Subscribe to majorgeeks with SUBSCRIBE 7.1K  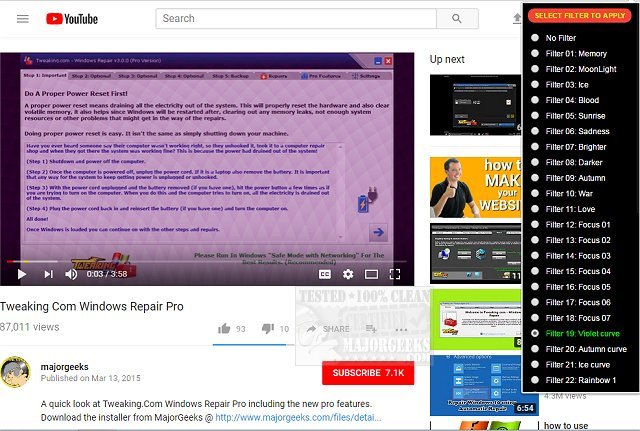pos(368,373)
